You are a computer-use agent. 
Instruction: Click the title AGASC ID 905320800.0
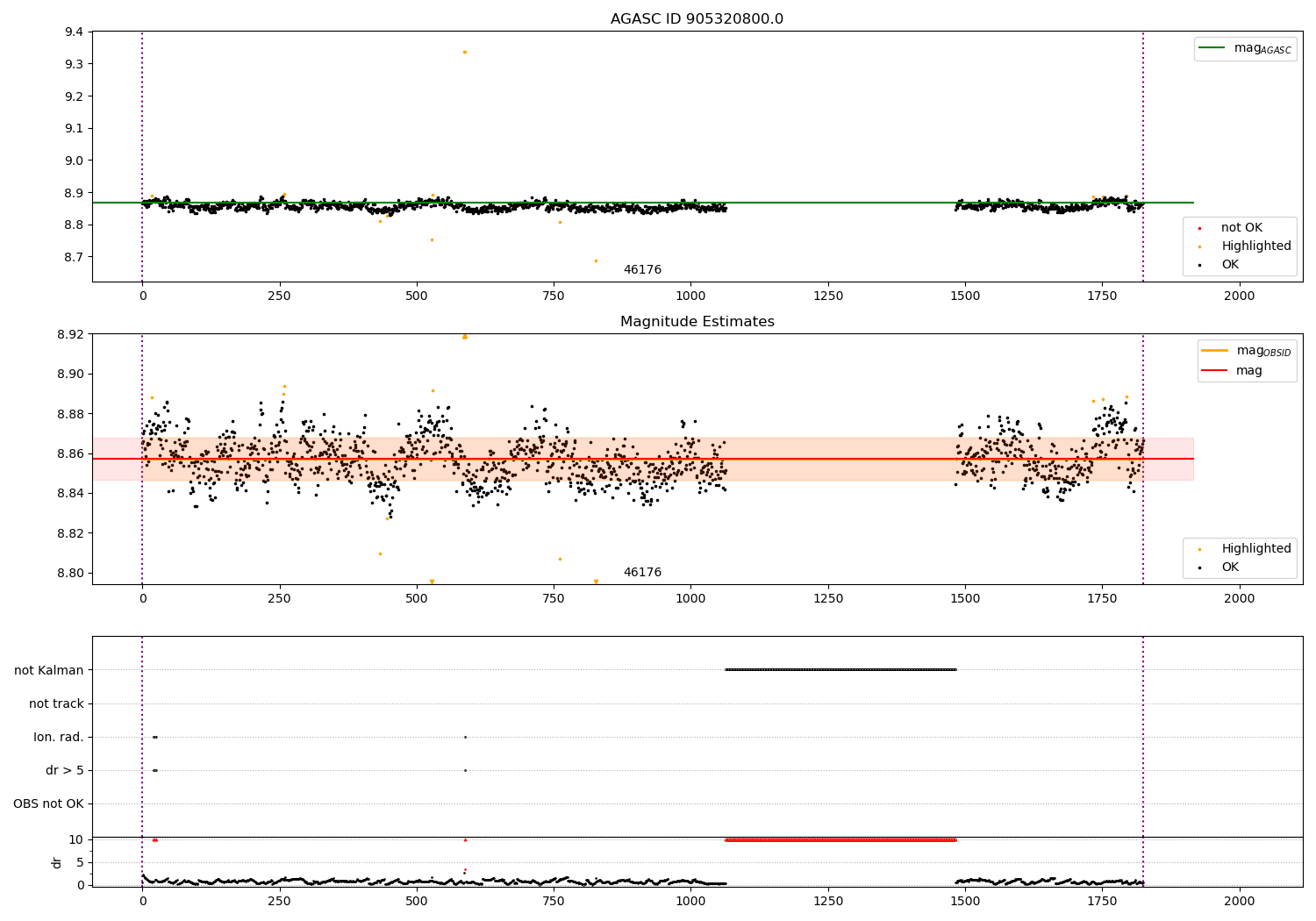coord(697,19)
